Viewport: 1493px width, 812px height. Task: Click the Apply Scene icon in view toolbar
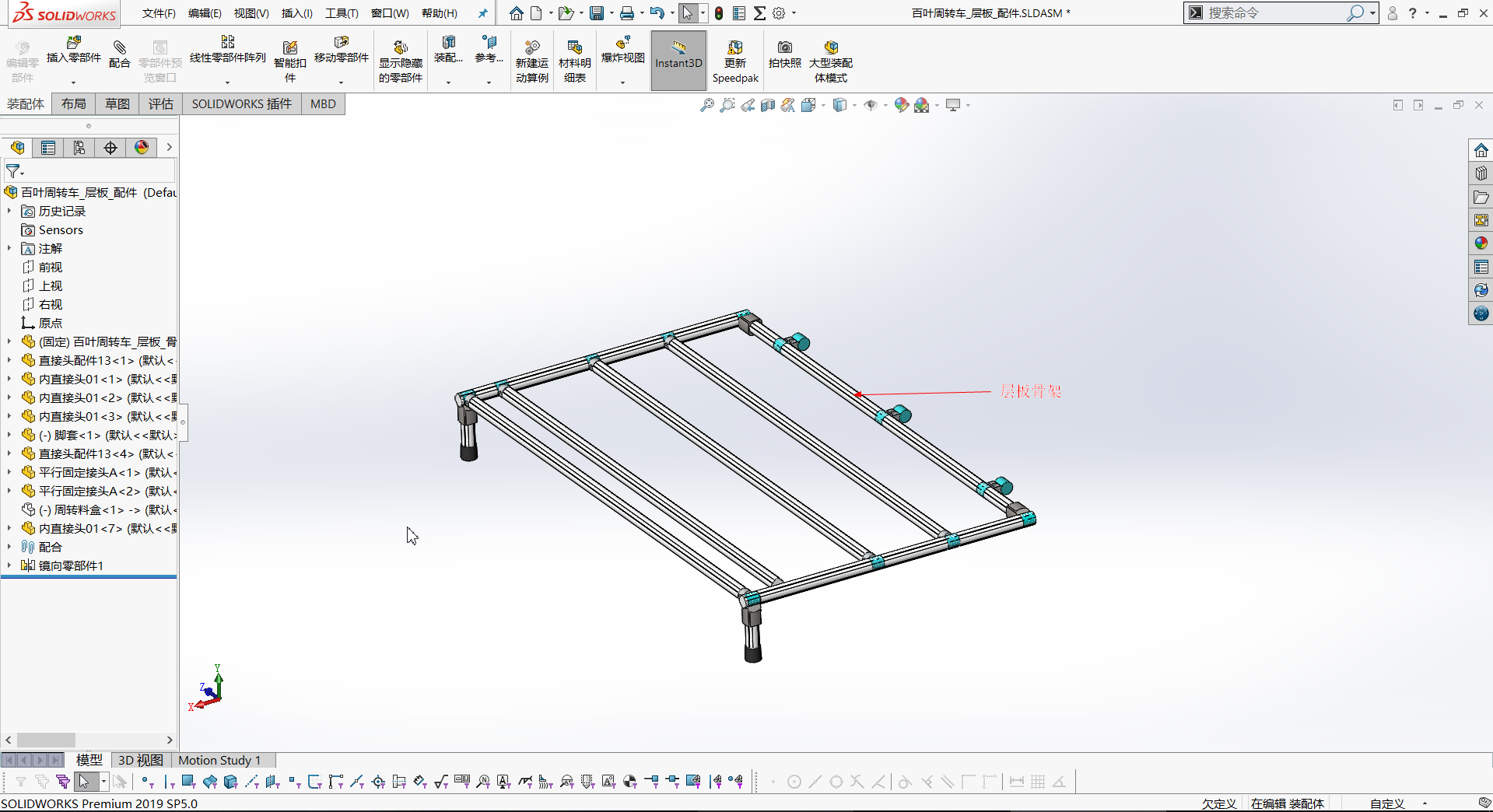pyautogui.click(x=922, y=105)
